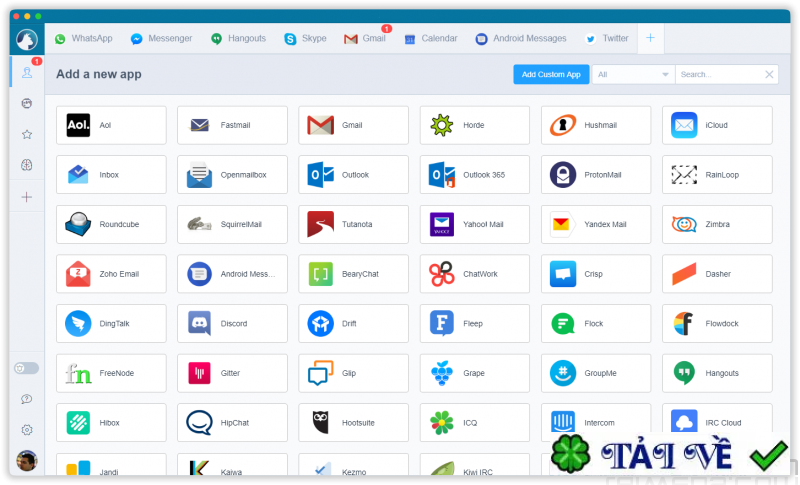Open the All category filter dropdown
The height and width of the screenshot is (485, 800).
(633, 74)
